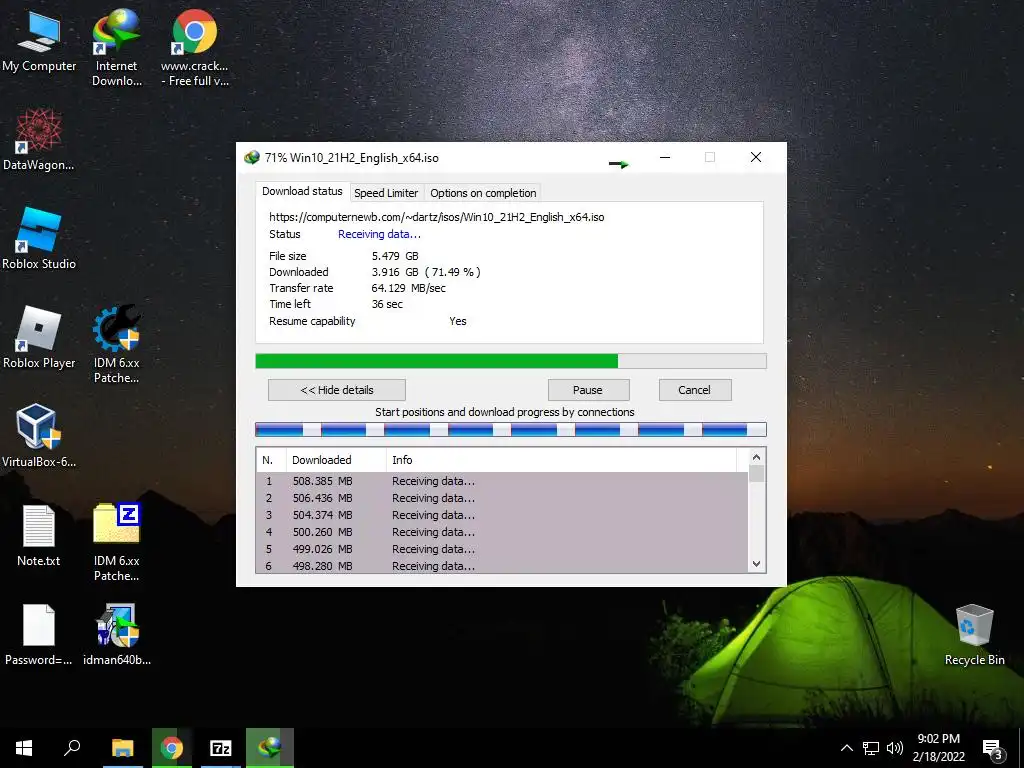Click the IDM icon in the download title bar

click(251, 157)
